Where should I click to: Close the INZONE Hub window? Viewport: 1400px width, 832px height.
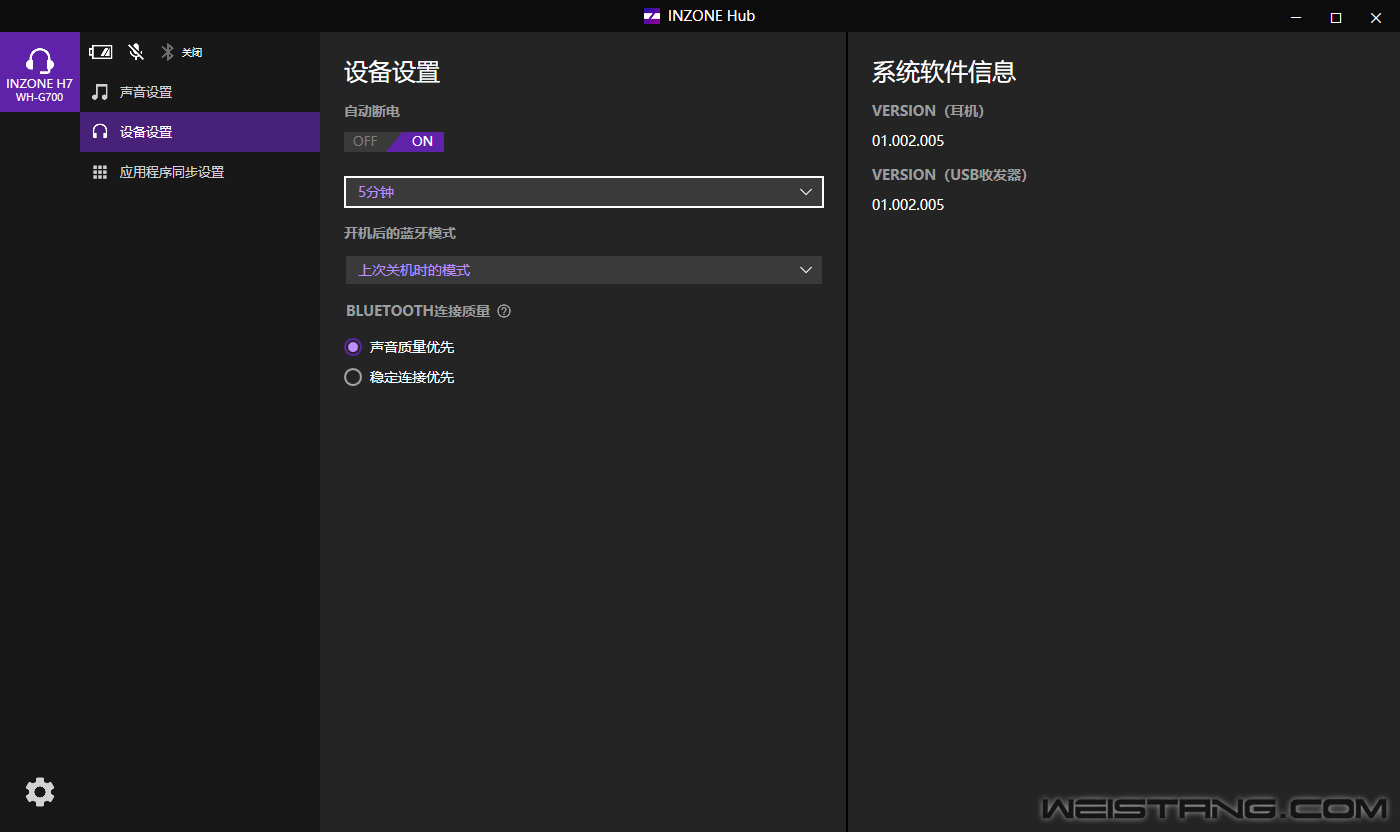(x=1376, y=16)
